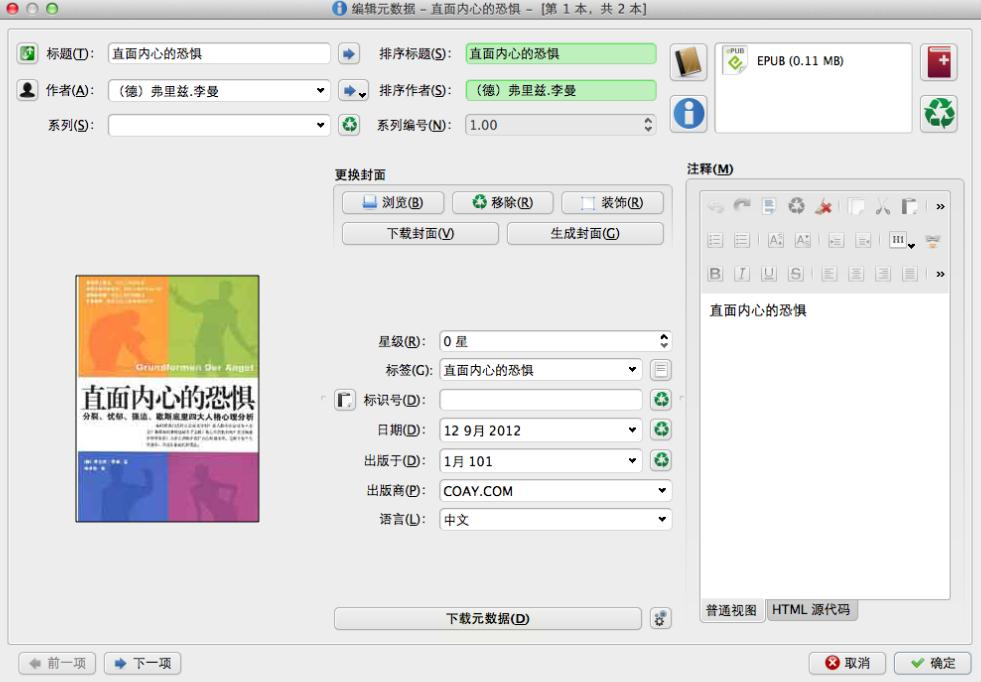This screenshot has width=981, height=682.
Task: Center align comments text
Action: click(856, 273)
